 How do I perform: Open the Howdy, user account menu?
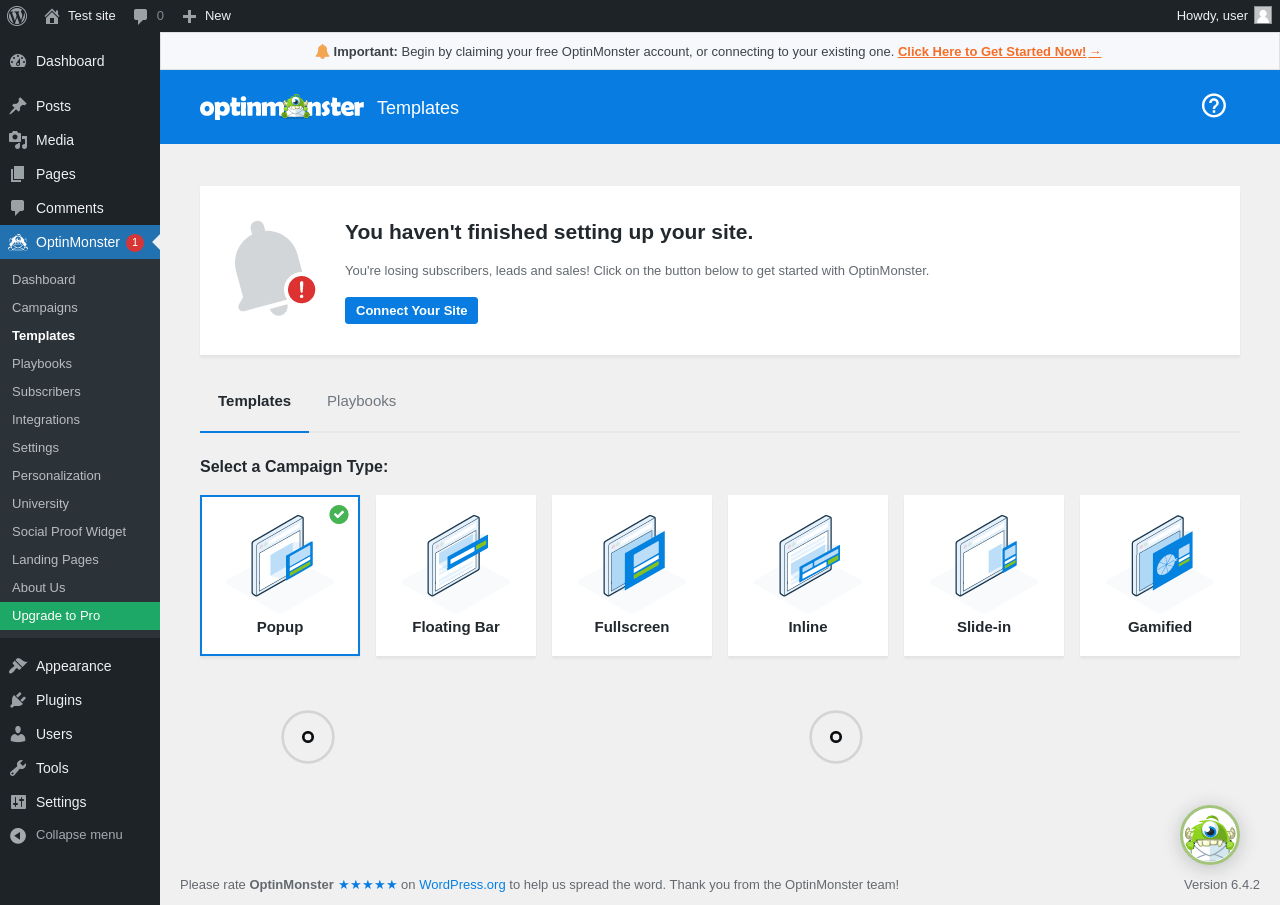pos(1224,16)
